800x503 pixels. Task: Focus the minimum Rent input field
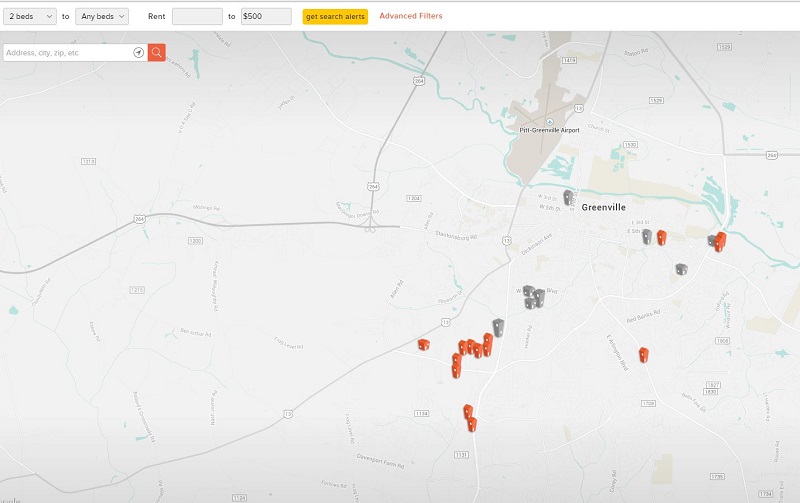pyautogui.click(x=197, y=16)
